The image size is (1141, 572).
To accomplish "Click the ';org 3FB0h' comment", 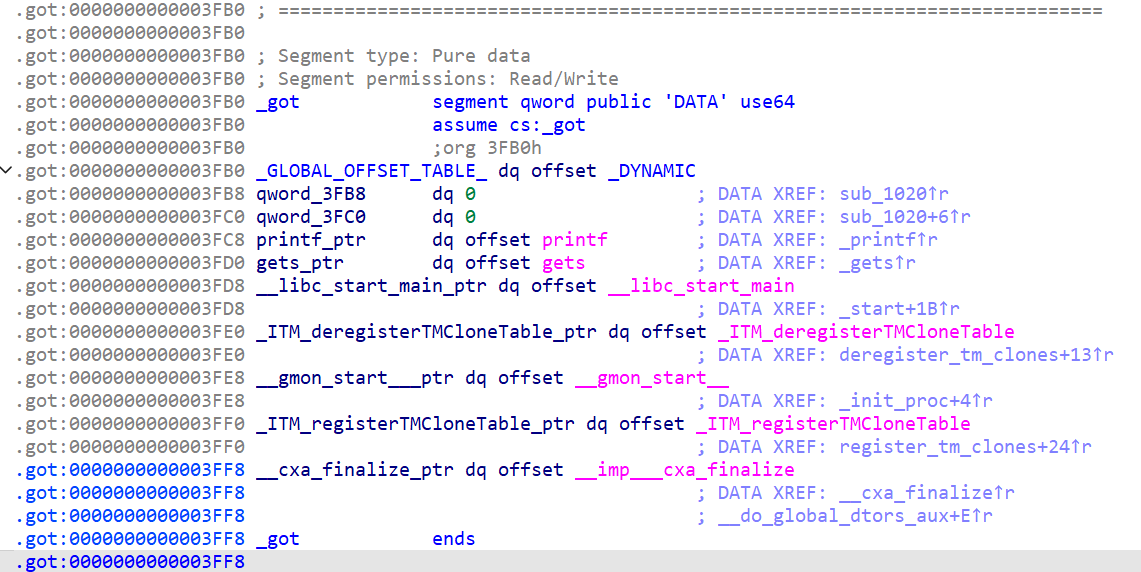I will click(x=487, y=148).
